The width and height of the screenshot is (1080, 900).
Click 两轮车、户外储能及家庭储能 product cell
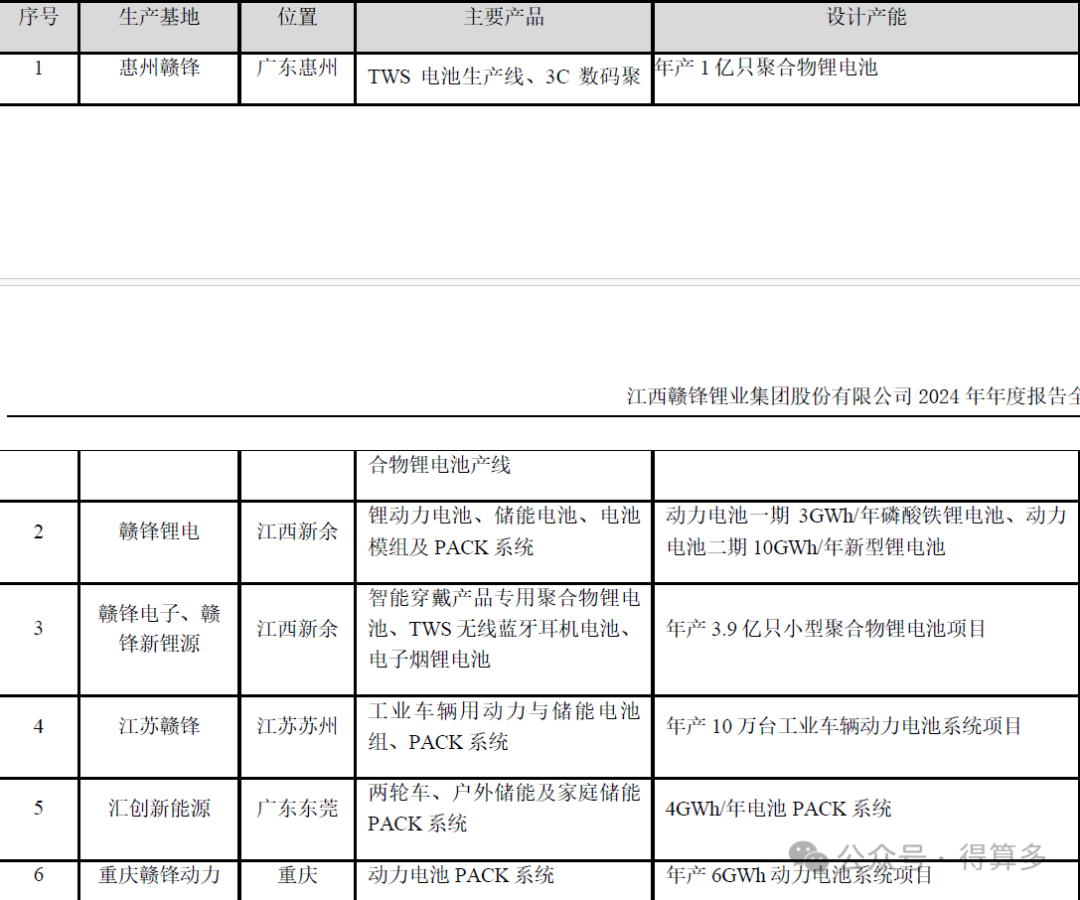503,819
